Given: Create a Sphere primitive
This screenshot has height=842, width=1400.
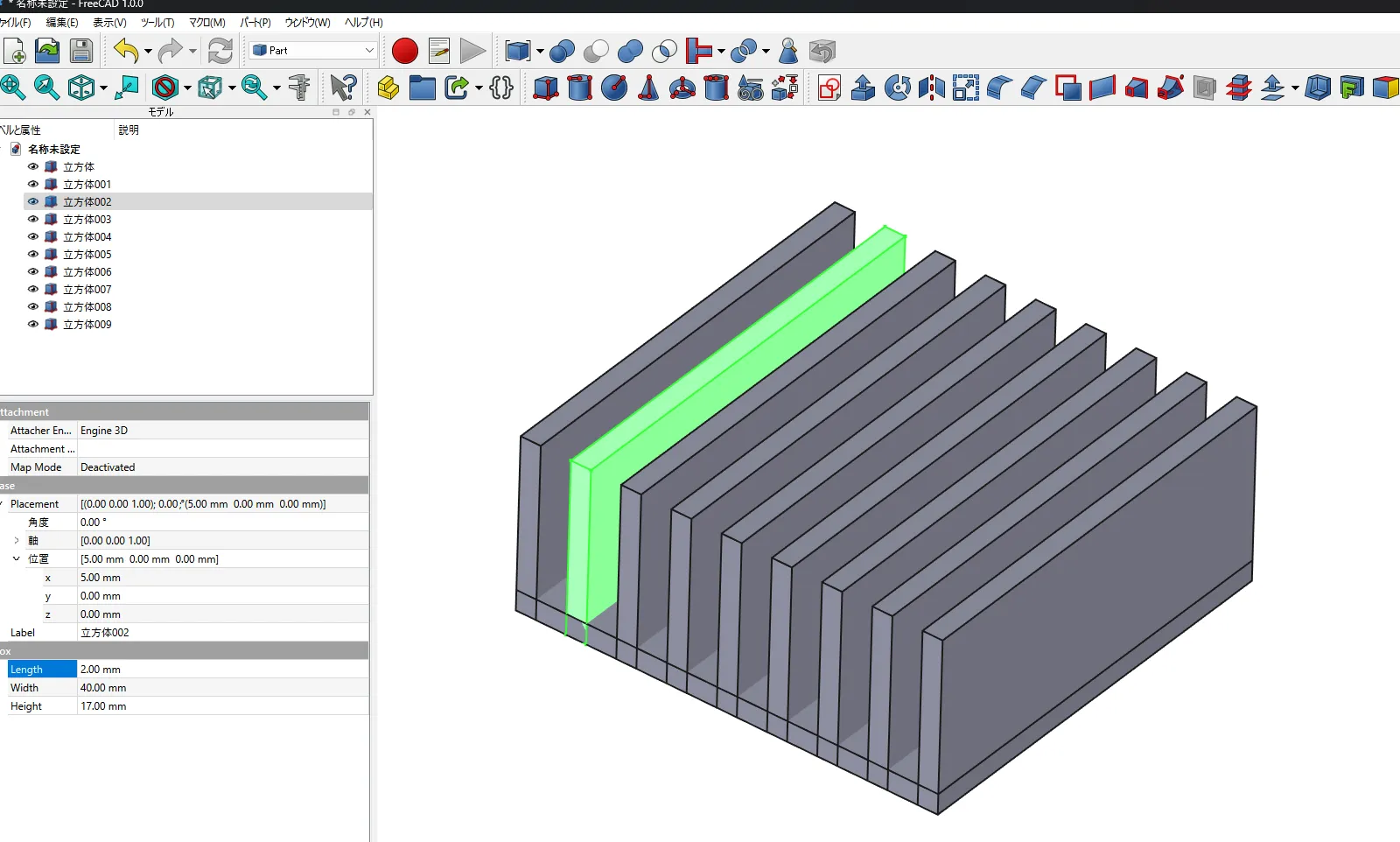Looking at the screenshot, I should pyautogui.click(x=614, y=88).
